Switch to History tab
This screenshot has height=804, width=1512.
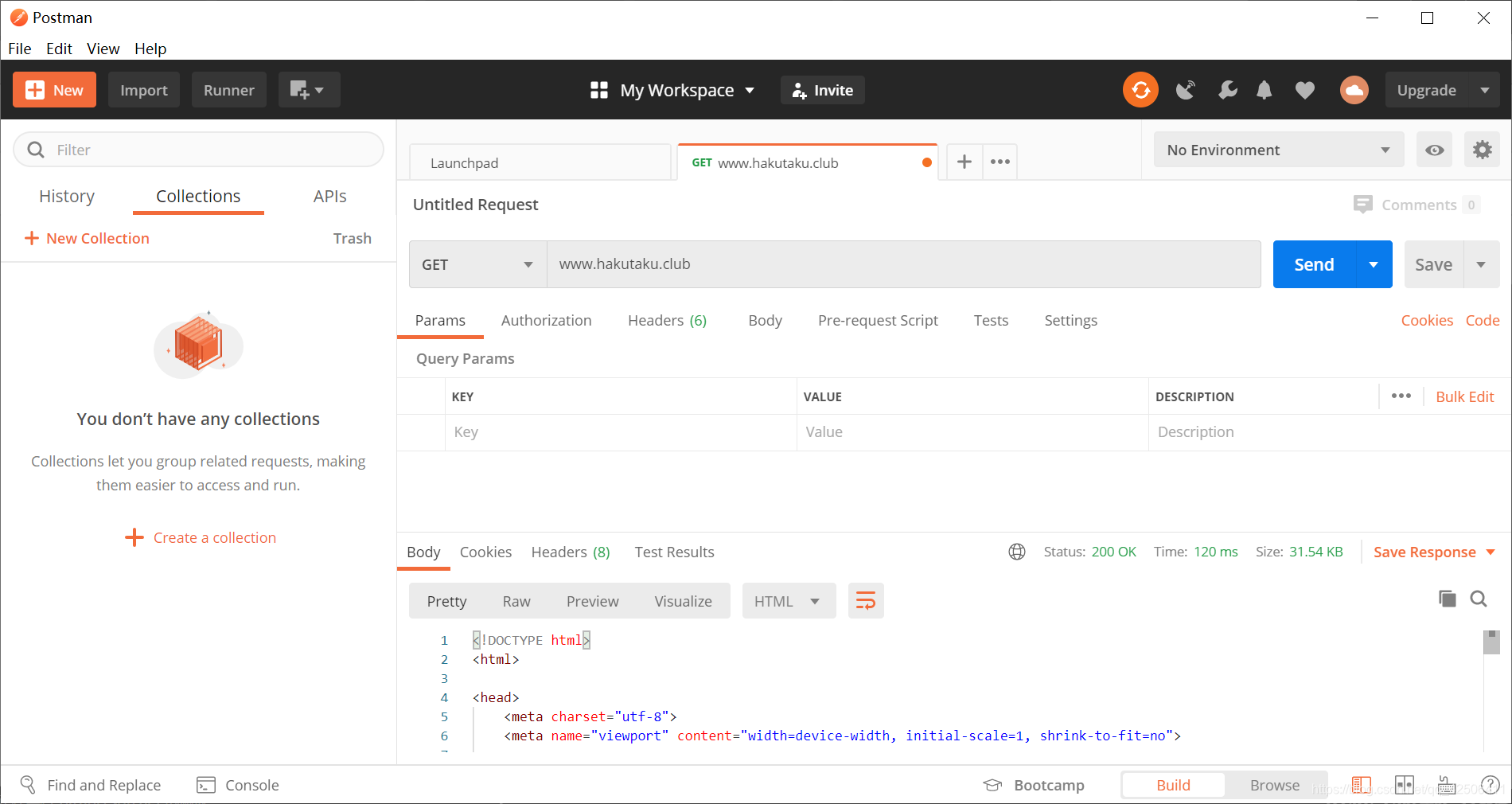click(67, 196)
